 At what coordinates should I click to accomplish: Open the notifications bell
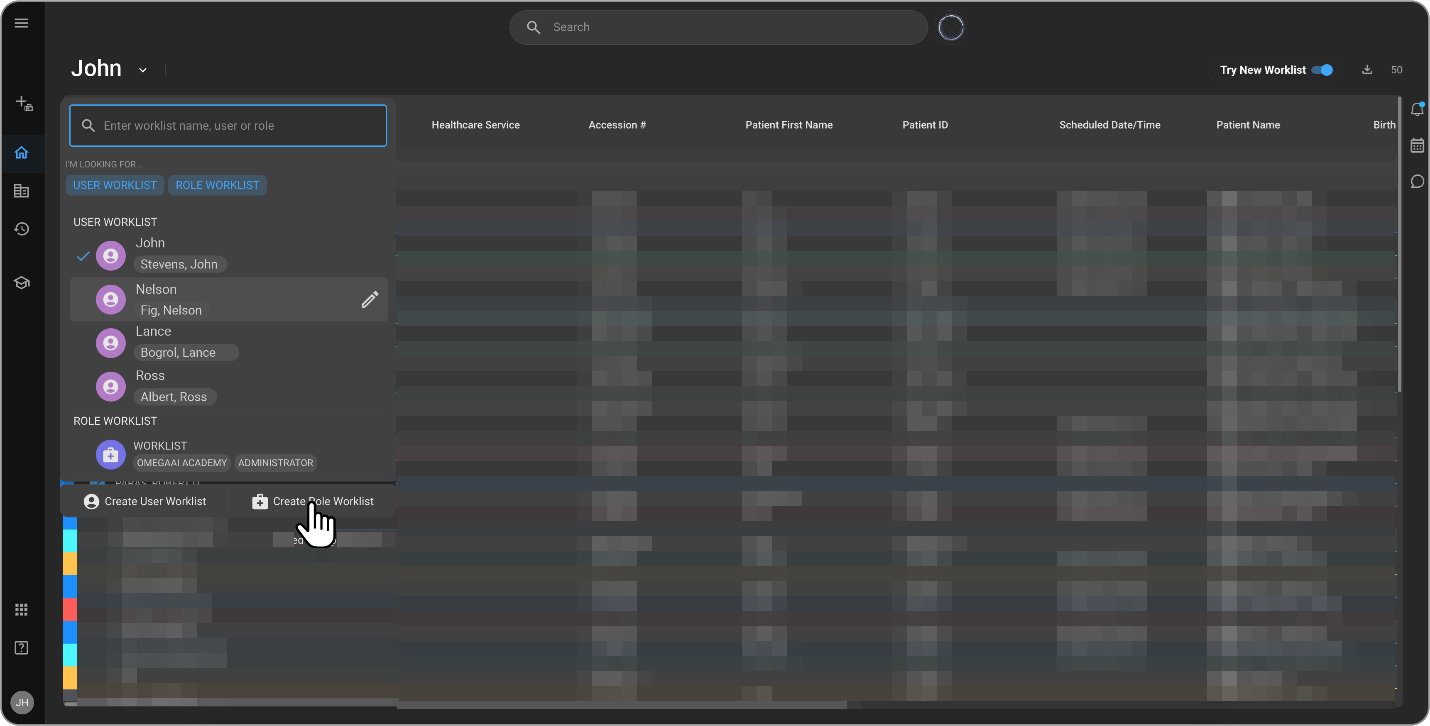[x=1417, y=108]
